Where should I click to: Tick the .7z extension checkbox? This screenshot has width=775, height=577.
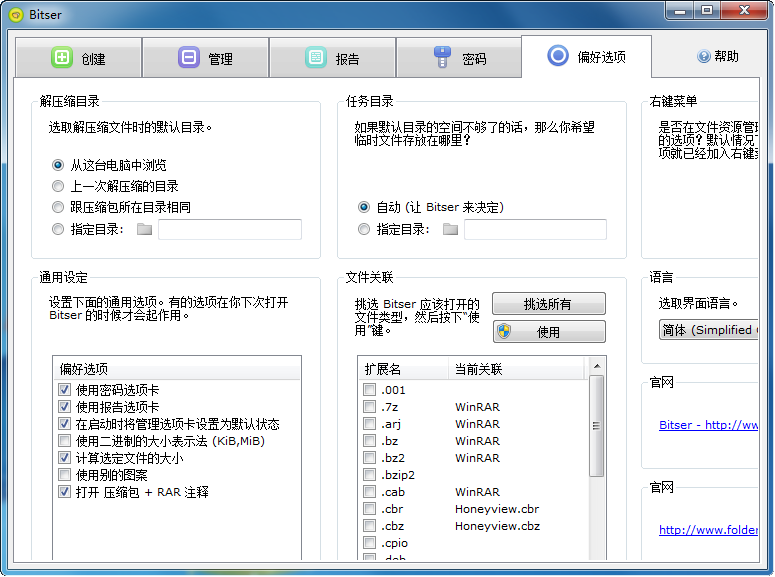pos(370,407)
